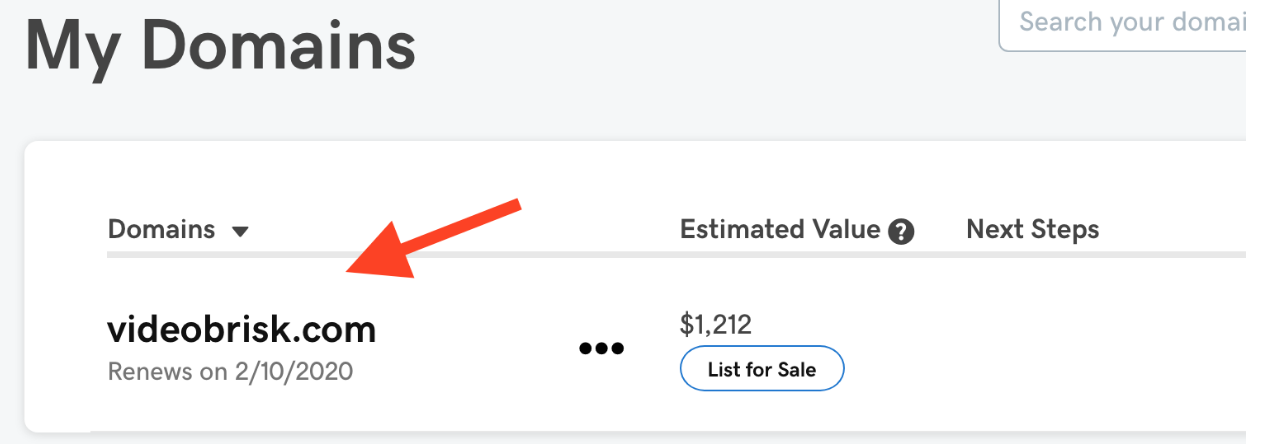Viewport: 1280px width, 446px height.
Task: Click the $1,212 estimated value amount
Action: click(715, 324)
